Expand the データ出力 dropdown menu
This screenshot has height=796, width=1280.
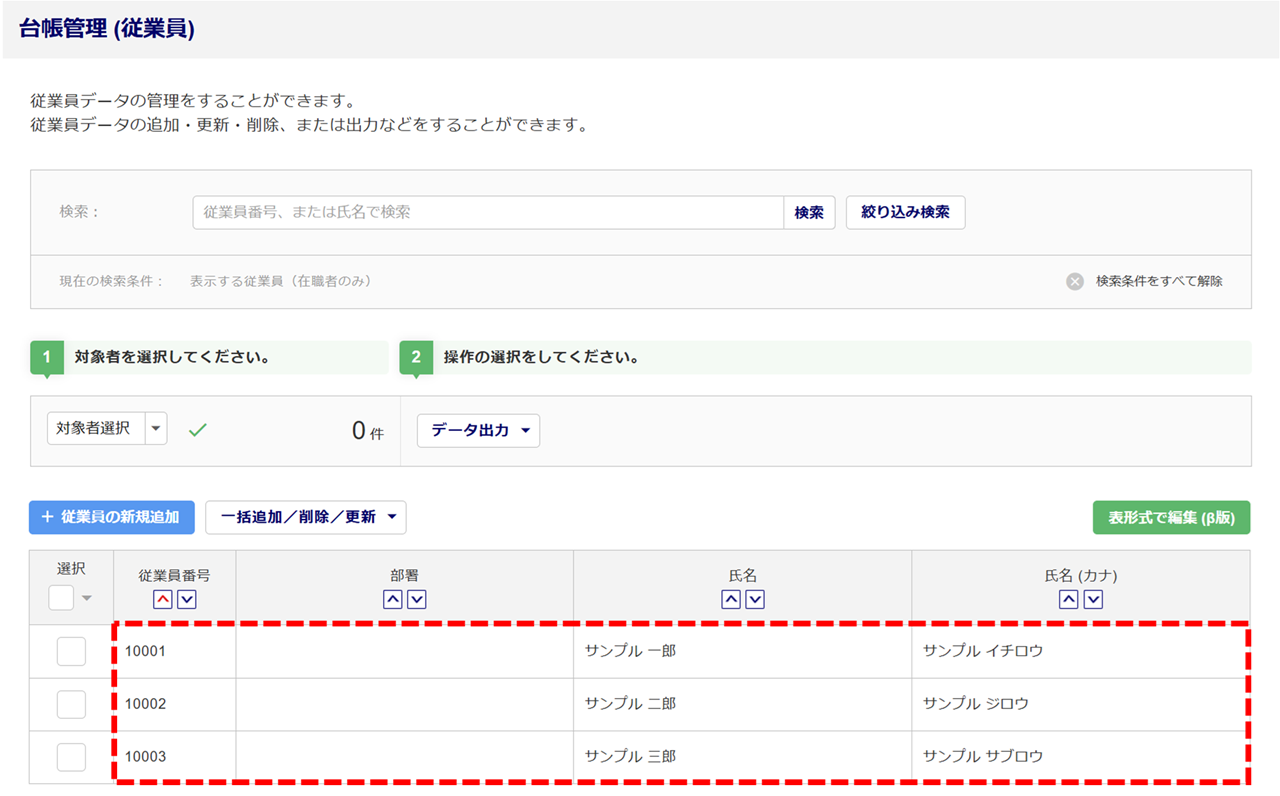[x=478, y=430]
